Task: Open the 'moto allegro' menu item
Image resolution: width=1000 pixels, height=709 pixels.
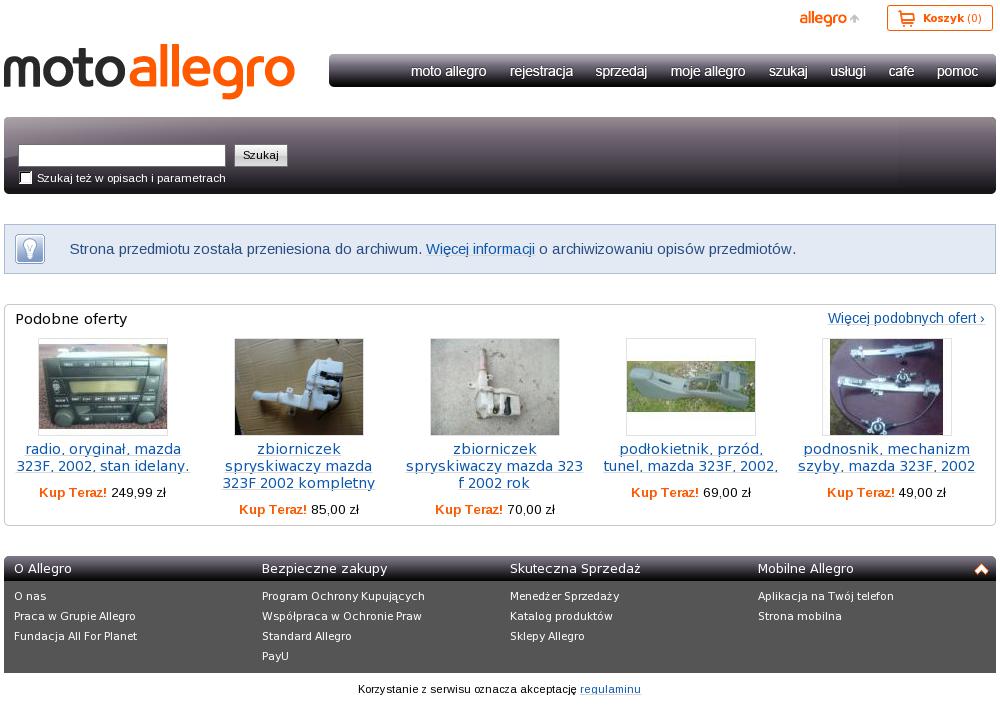Action: pos(448,71)
